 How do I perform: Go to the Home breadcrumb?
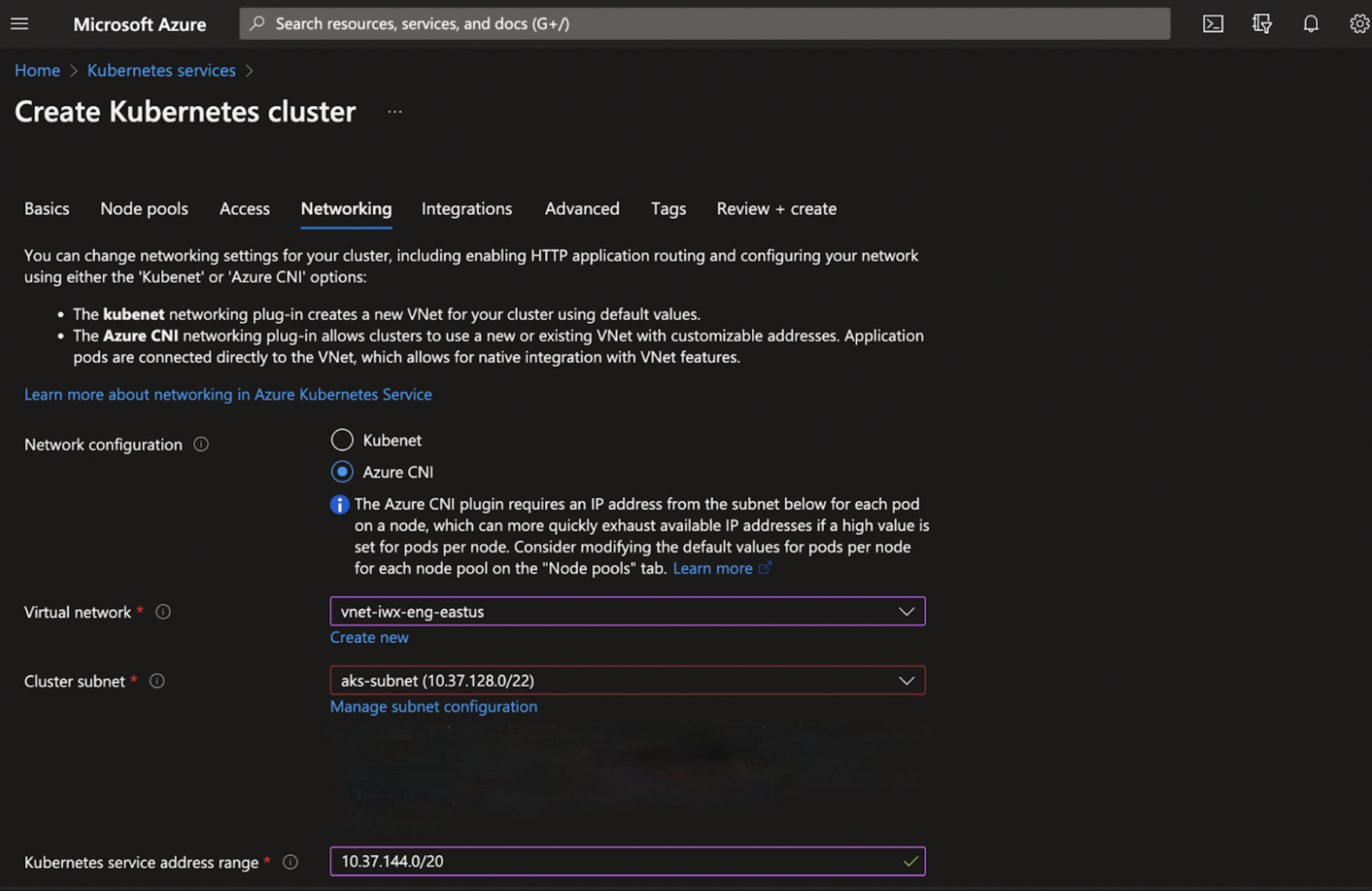[x=37, y=70]
